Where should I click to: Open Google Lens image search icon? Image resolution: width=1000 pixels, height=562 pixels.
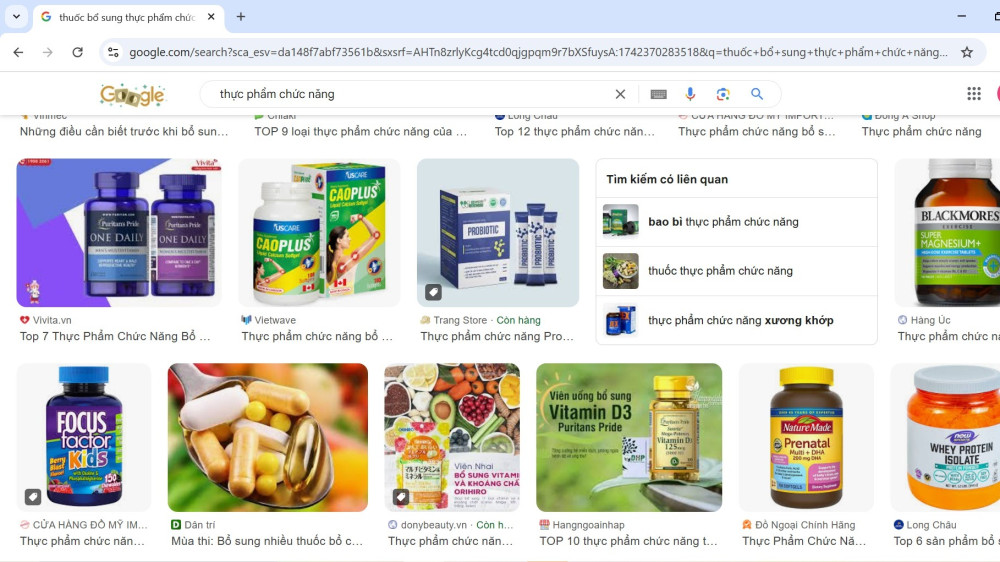(723, 94)
